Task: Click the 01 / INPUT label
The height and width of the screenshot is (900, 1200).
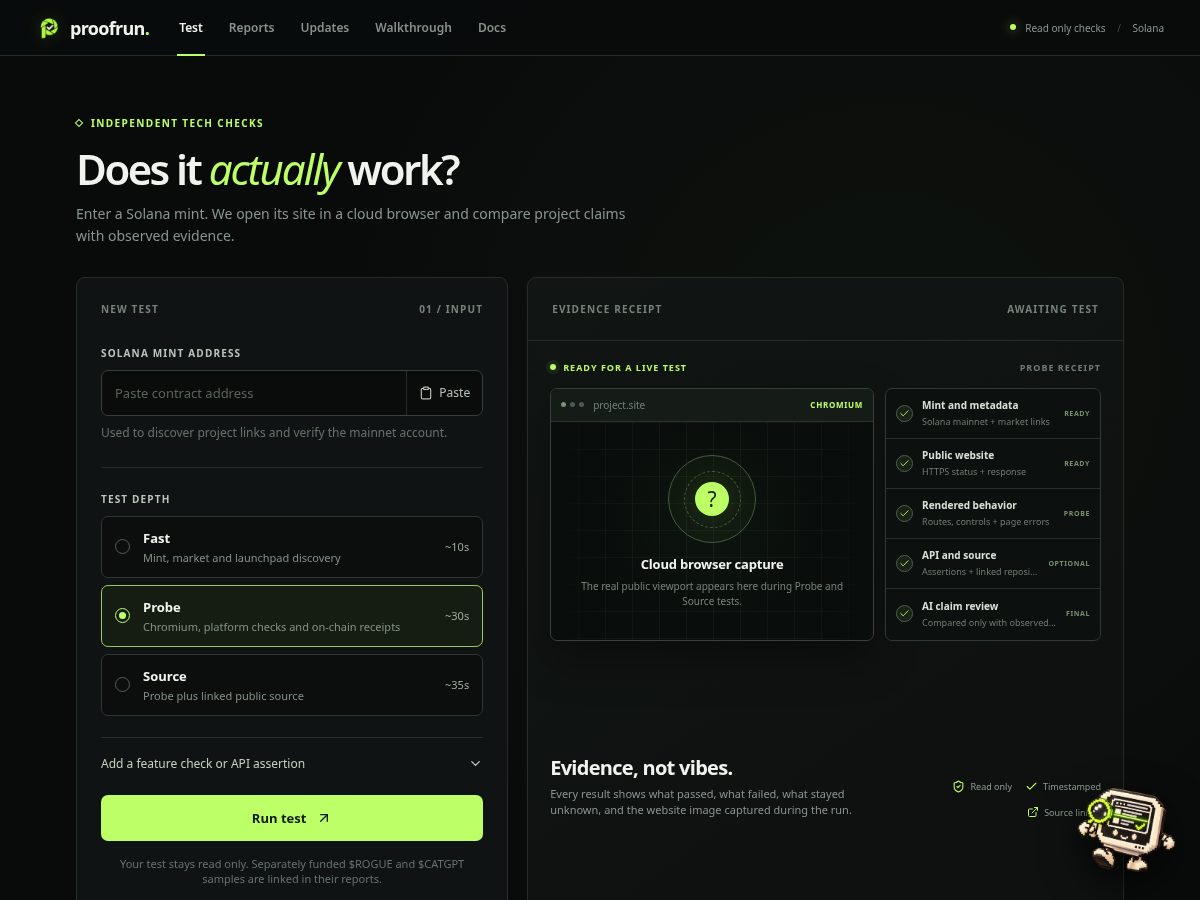Action: point(451,309)
